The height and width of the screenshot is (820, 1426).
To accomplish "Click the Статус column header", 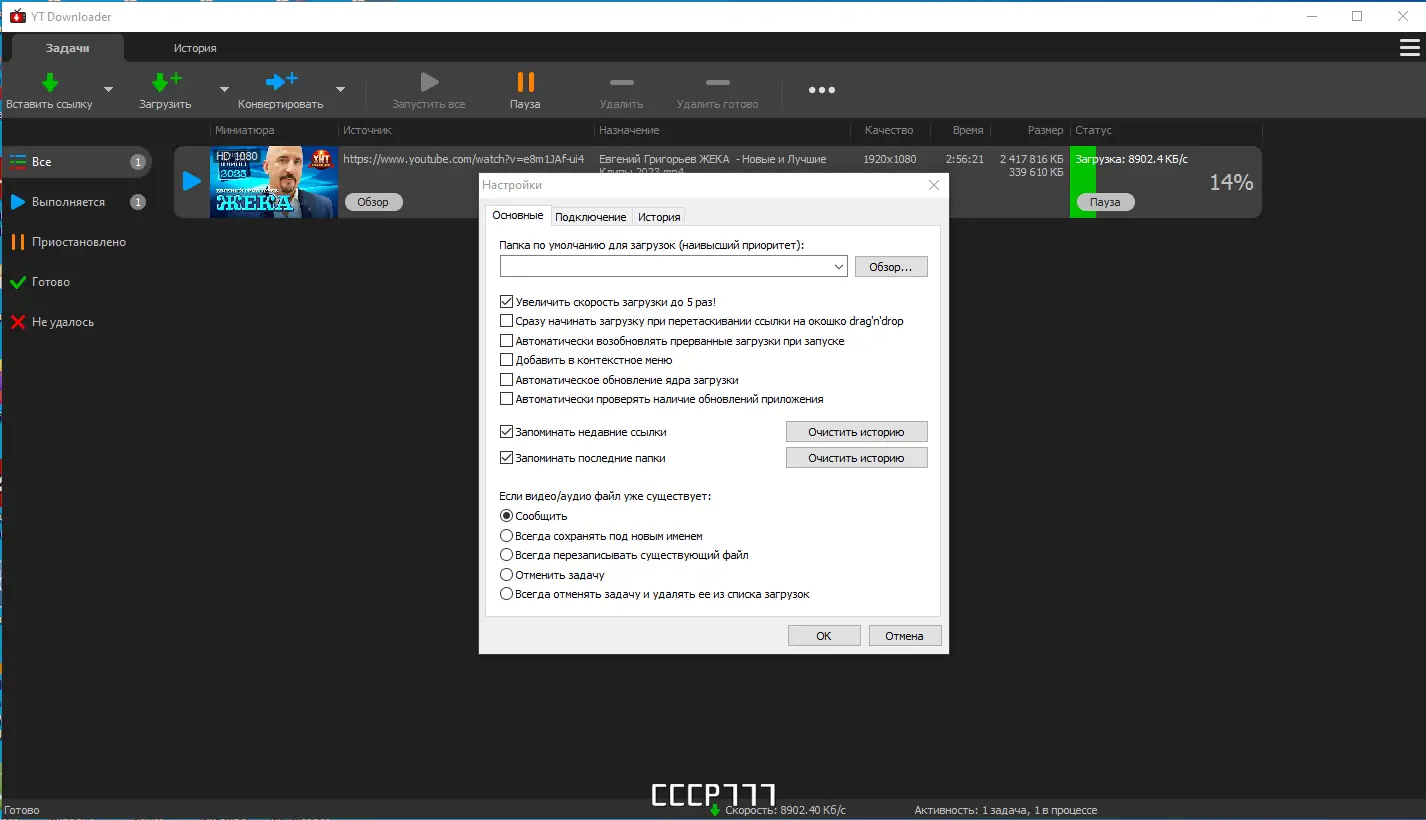I will (x=1093, y=130).
